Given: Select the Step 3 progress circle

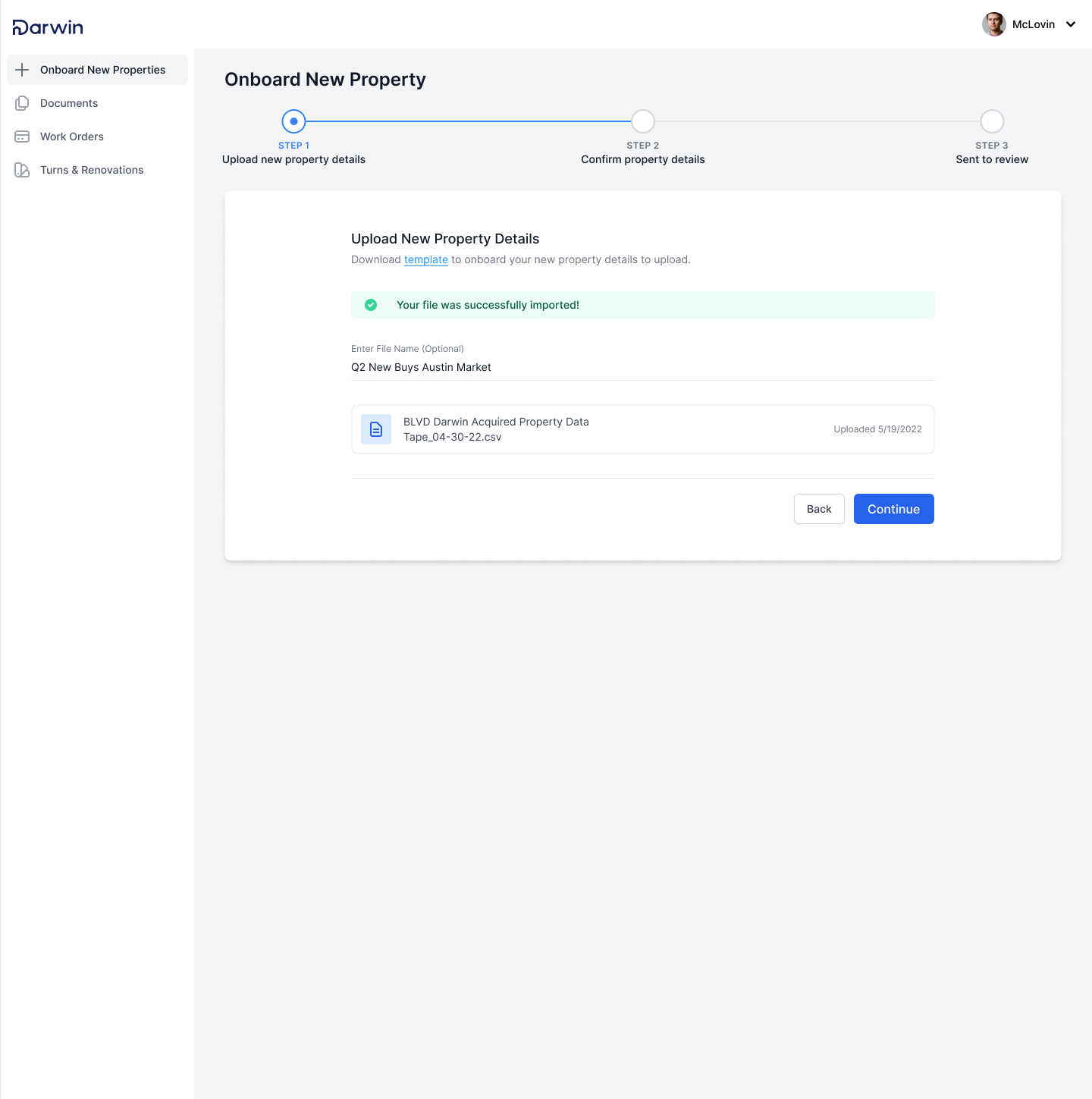Looking at the screenshot, I should click(x=992, y=121).
